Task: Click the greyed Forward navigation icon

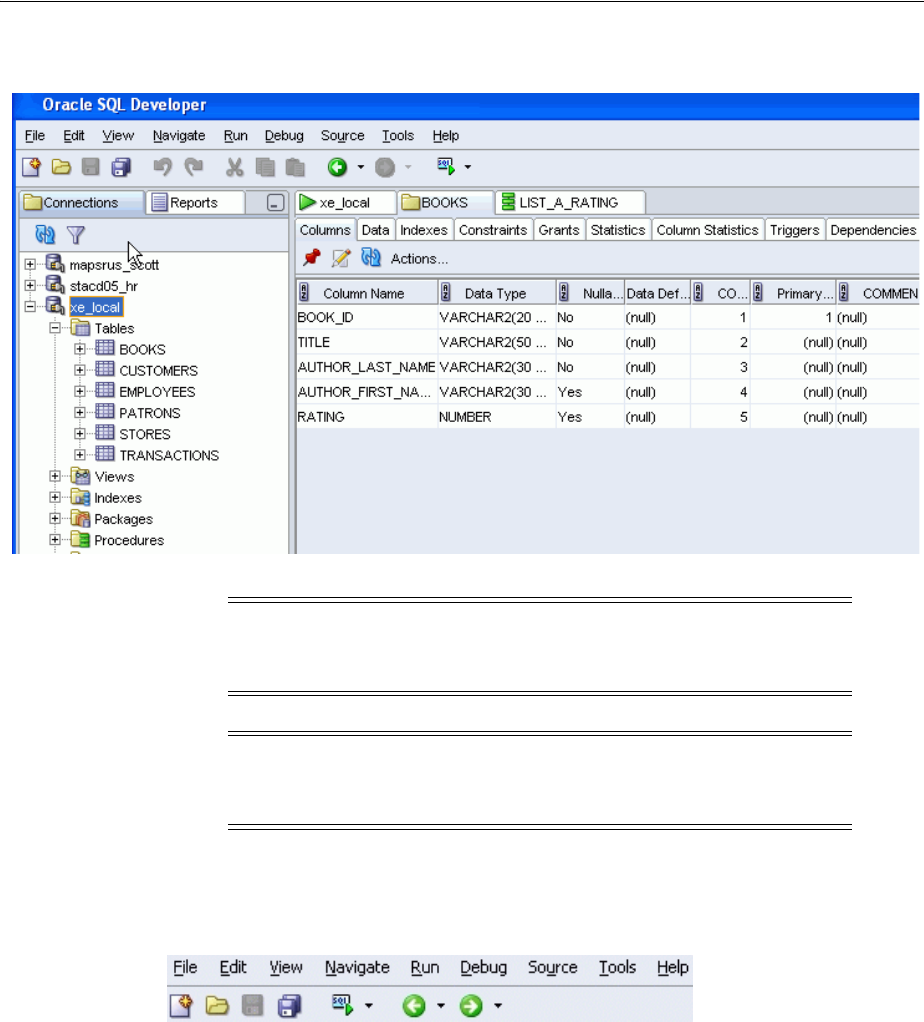Action: click(x=385, y=168)
